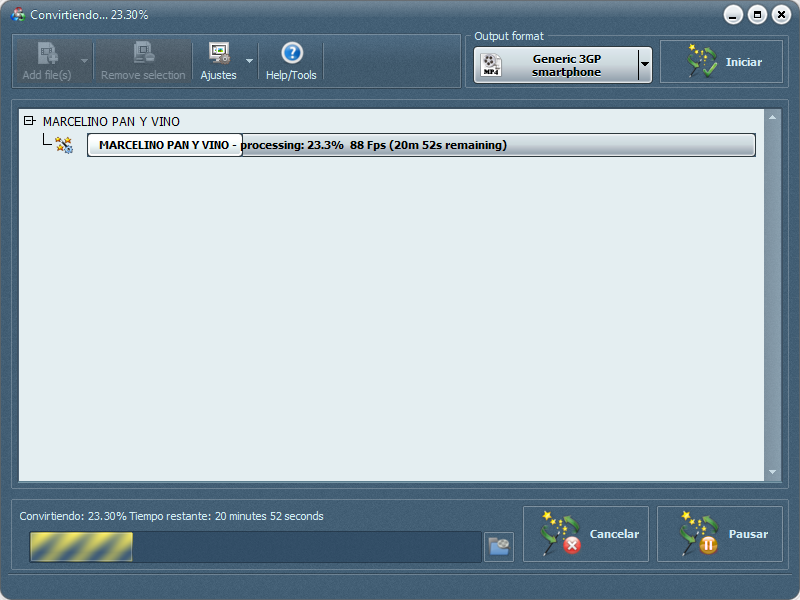Click the Cancelar button to stop conversion
The width and height of the screenshot is (800, 600).
pyautogui.click(x=586, y=534)
